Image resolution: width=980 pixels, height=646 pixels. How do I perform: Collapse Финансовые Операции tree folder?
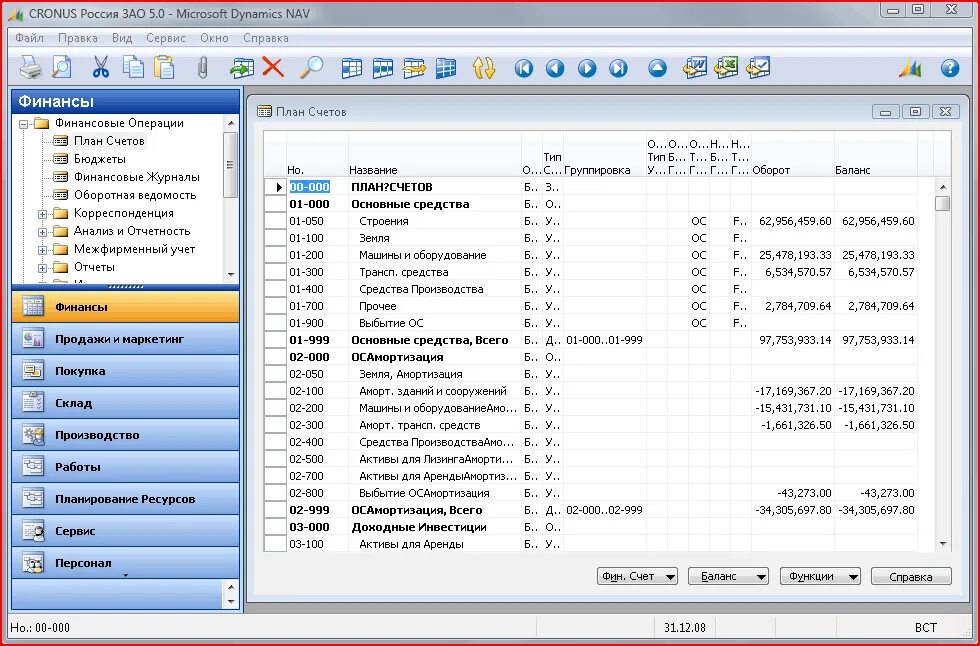pos(23,124)
